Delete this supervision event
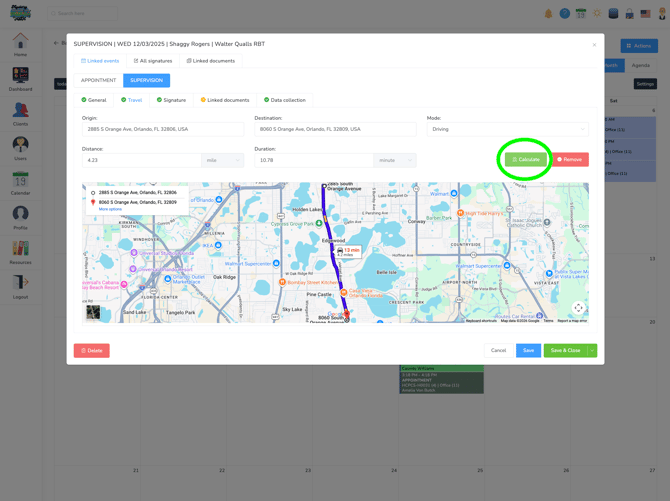Image resolution: width=670 pixels, height=501 pixels. [91, 351]
